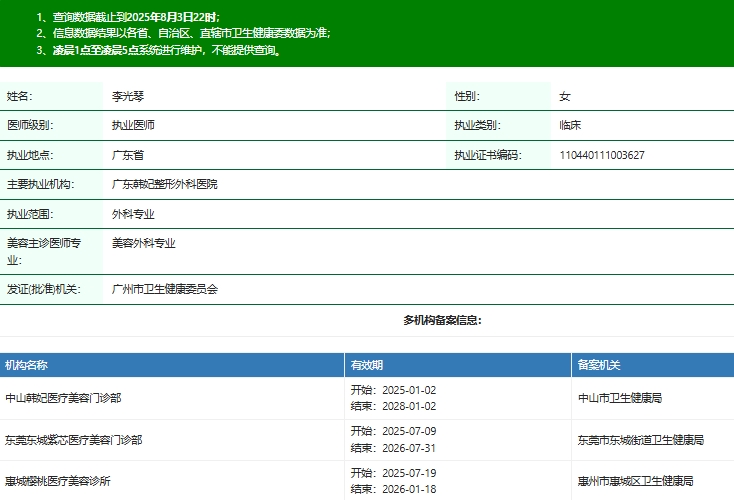Select the authority 中山市卫生健康局

click(620, 398)
